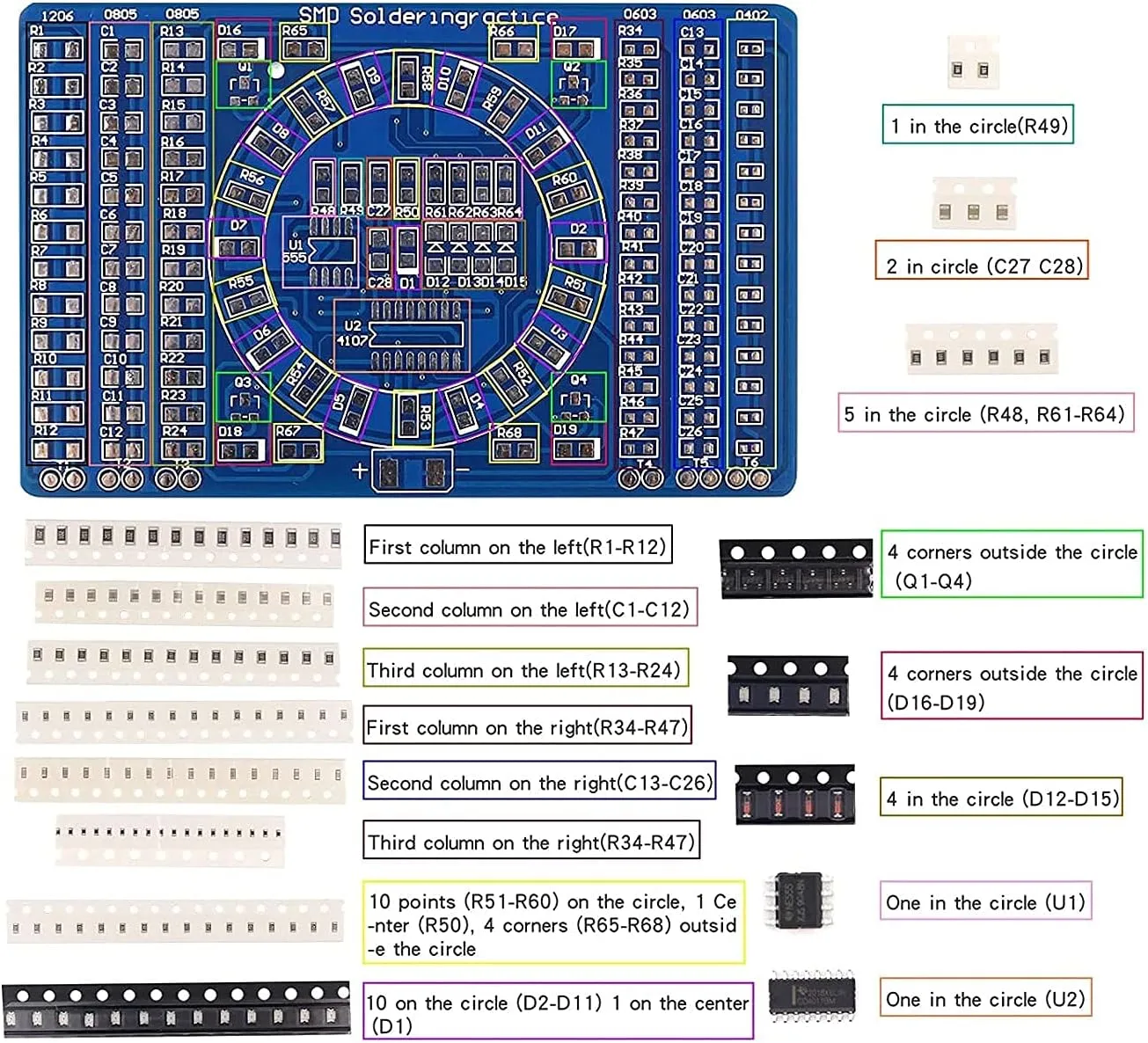Click the '4 corners outside the circle (D16-D19)' label
Screen dimensions: 1148x1043
tap(1013, 685)
